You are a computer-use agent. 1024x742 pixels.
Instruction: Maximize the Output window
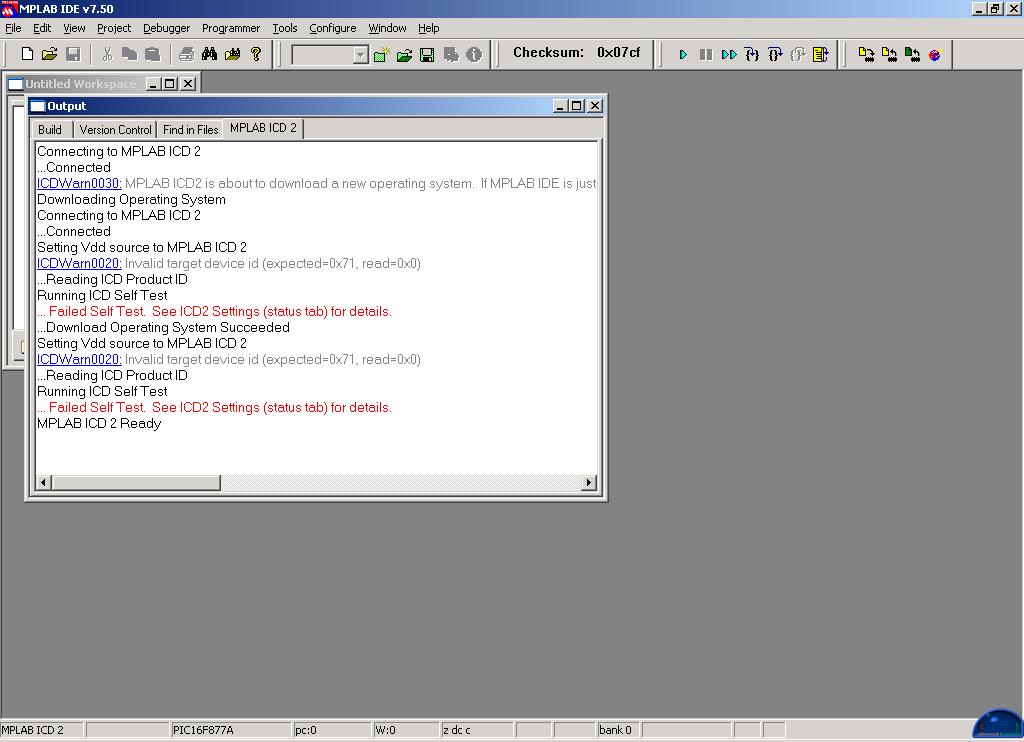[577, 106]
